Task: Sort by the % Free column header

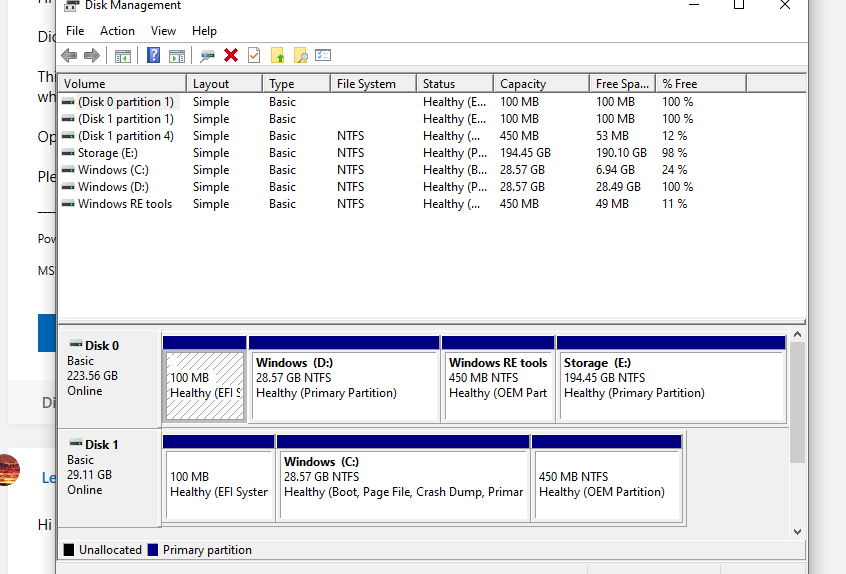Action: pyautogui.click(x=701, y=84)
